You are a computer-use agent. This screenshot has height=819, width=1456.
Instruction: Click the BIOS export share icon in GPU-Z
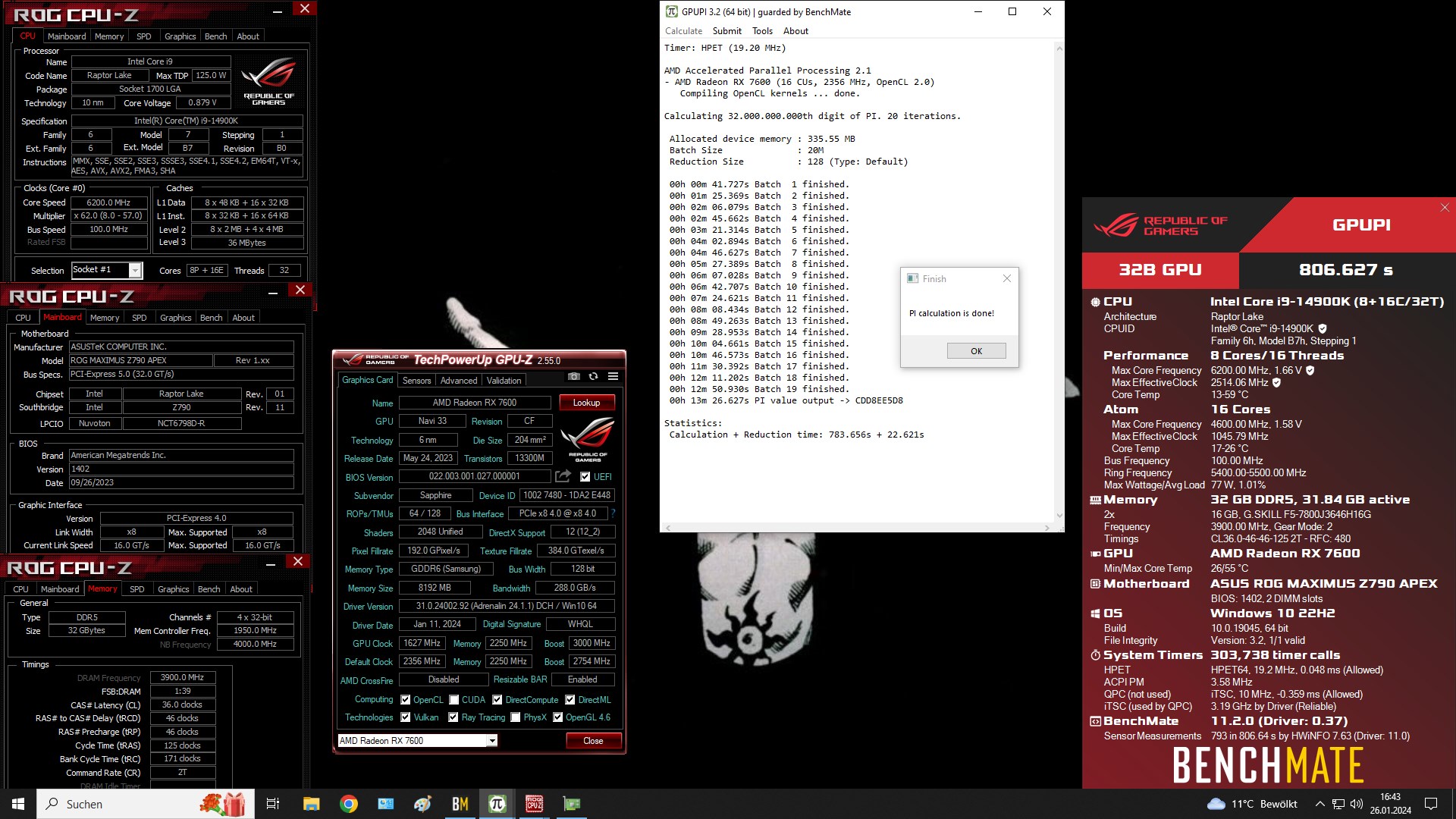[x=563, y=476]
